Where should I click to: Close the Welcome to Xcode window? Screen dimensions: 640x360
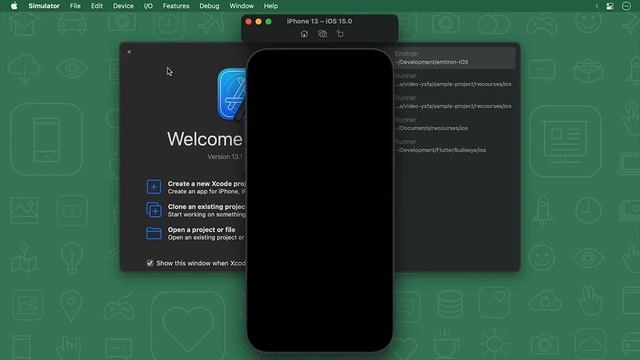(x=129, y=52)
